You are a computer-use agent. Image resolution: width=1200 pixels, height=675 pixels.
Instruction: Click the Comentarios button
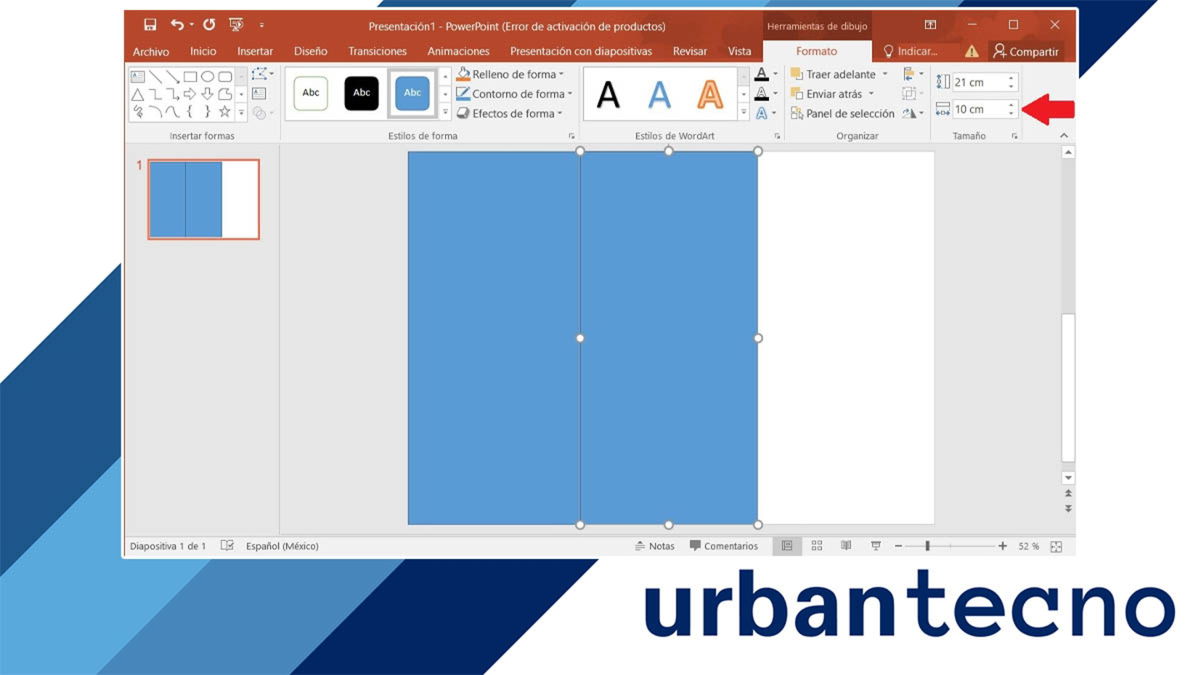[x=724, y=546]
